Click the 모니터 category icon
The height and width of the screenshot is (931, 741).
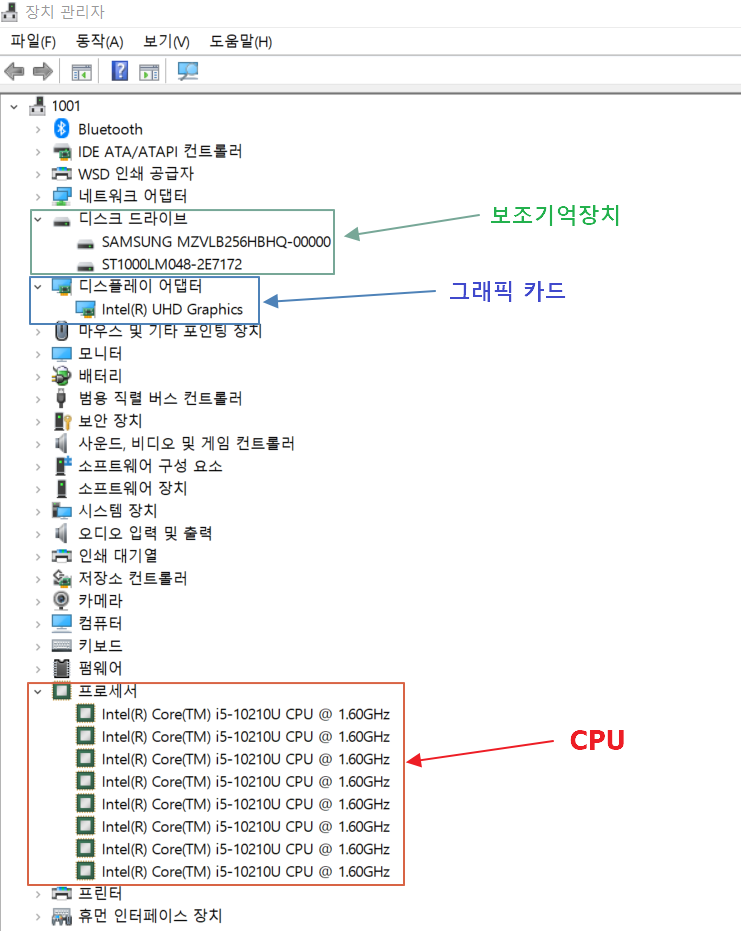(62, 354)
